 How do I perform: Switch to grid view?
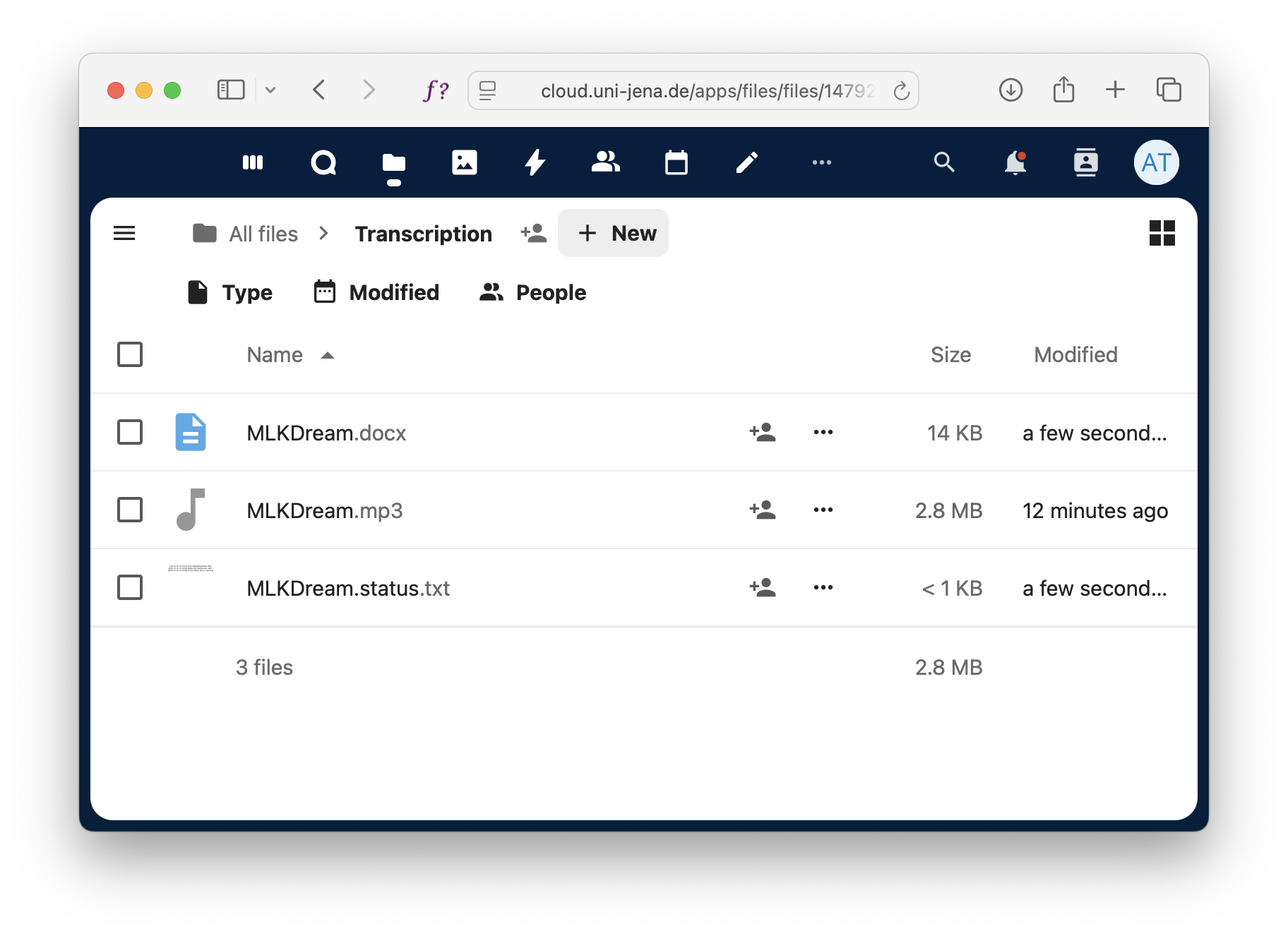coord(1162,233)
